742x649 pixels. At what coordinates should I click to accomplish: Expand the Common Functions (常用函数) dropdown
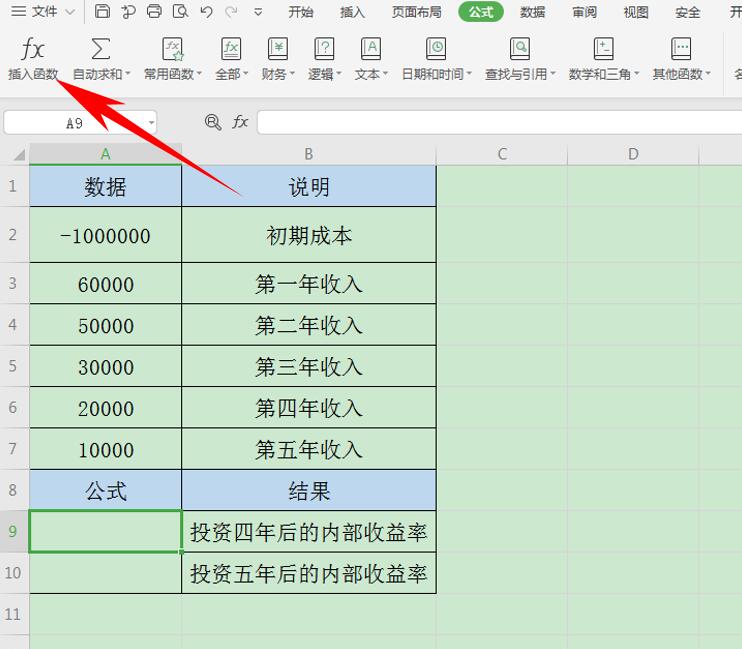199,74
